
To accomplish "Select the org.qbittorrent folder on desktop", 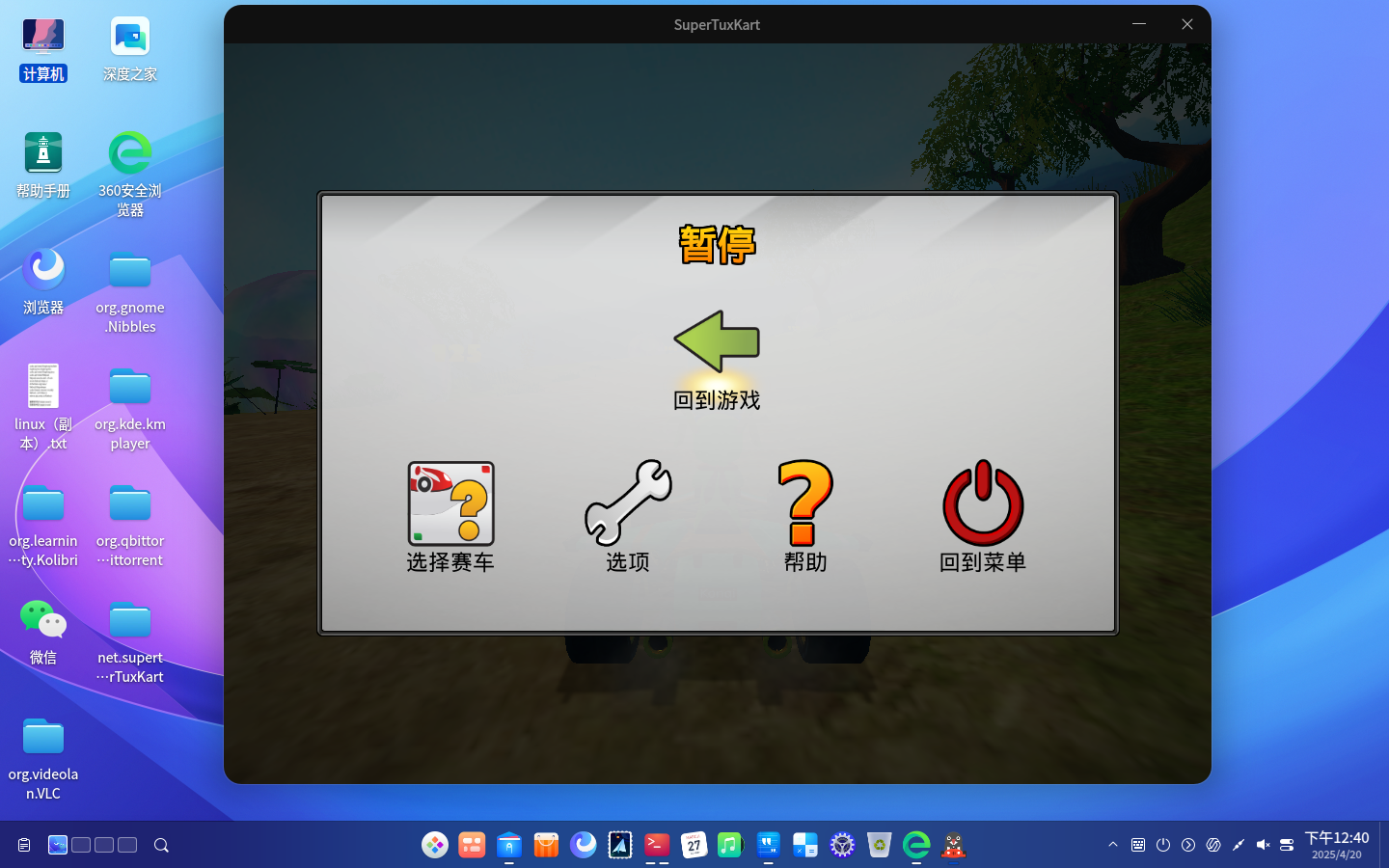I will [130, 526].
